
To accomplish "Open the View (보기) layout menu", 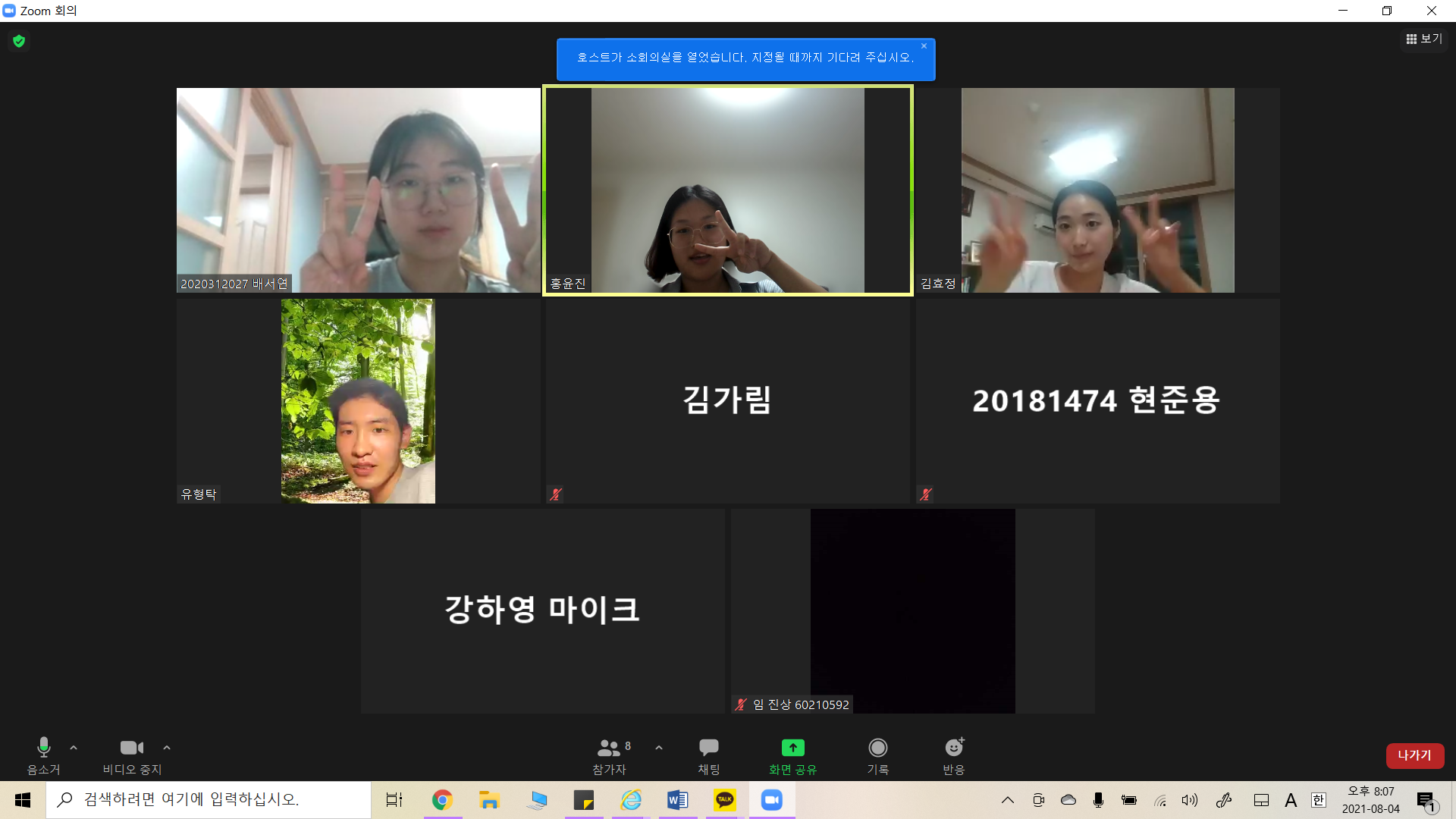I will tap(1423, 39).
